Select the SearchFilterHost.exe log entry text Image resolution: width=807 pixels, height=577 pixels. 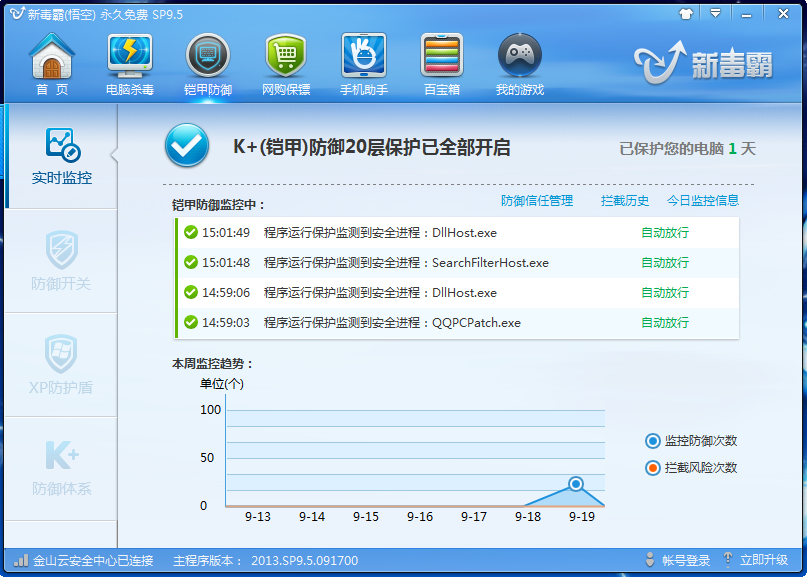tap(406, 263)
